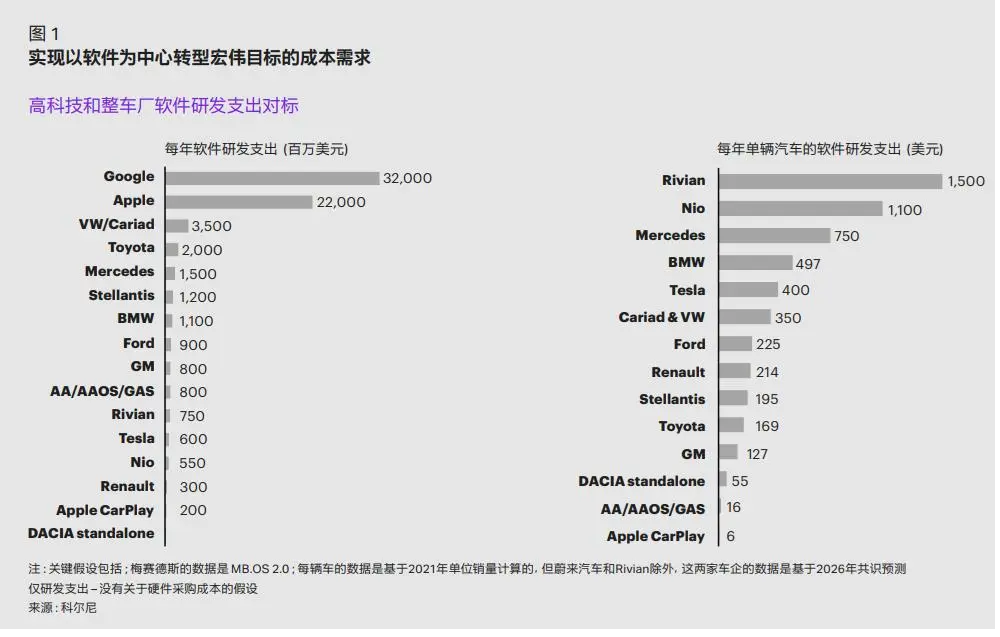Click the value 300 beside Renault
The image size is (1000, 637).
tap(193, 487)
